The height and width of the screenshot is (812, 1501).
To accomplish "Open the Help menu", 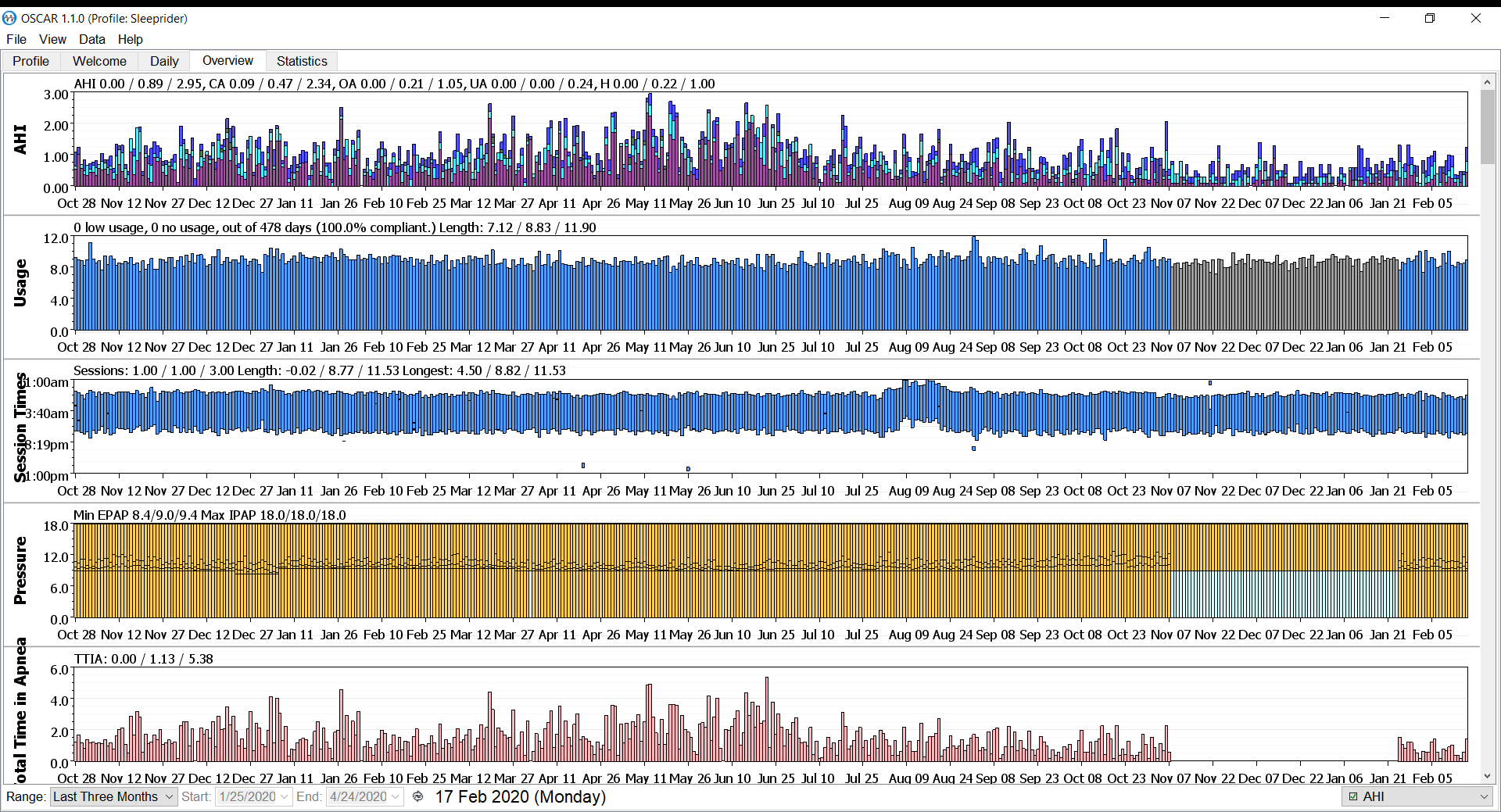I will pos(131,39).
